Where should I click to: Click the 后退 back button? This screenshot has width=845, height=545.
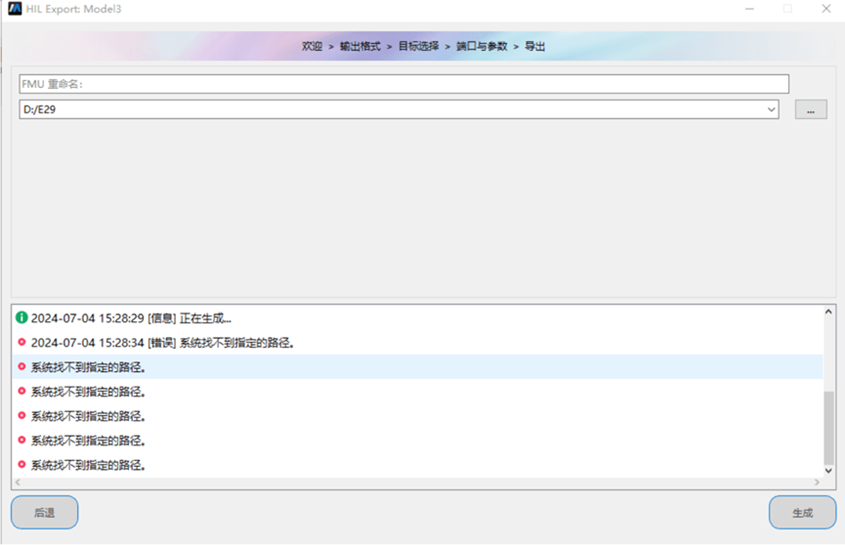click(45, 513)
